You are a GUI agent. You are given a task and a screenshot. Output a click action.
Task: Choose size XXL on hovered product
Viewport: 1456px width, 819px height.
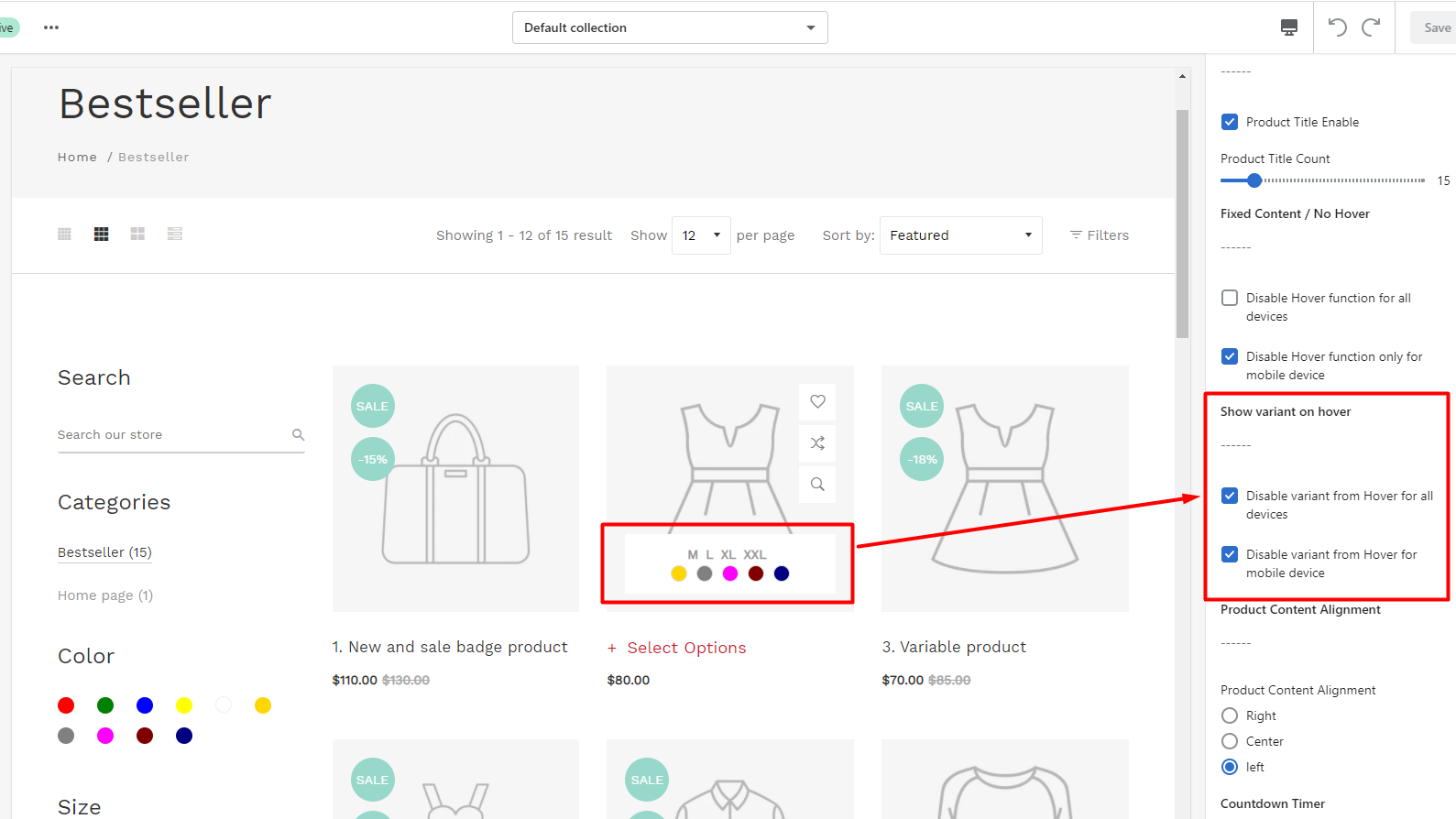coord(755,554)
